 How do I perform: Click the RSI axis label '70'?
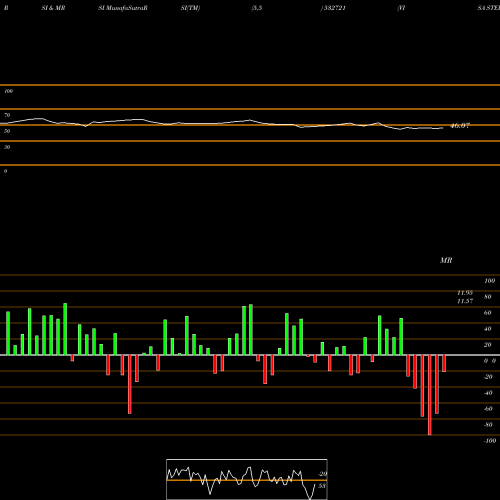coord(7,115)
